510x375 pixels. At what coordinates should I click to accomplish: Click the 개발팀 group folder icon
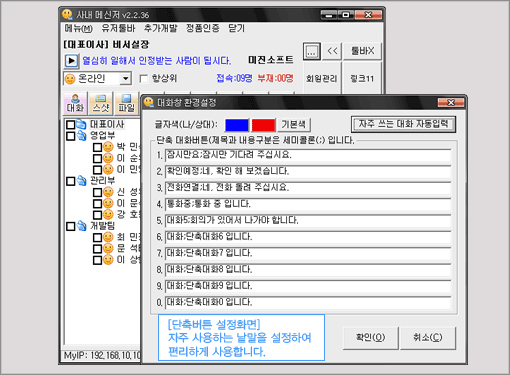(81, 226)
